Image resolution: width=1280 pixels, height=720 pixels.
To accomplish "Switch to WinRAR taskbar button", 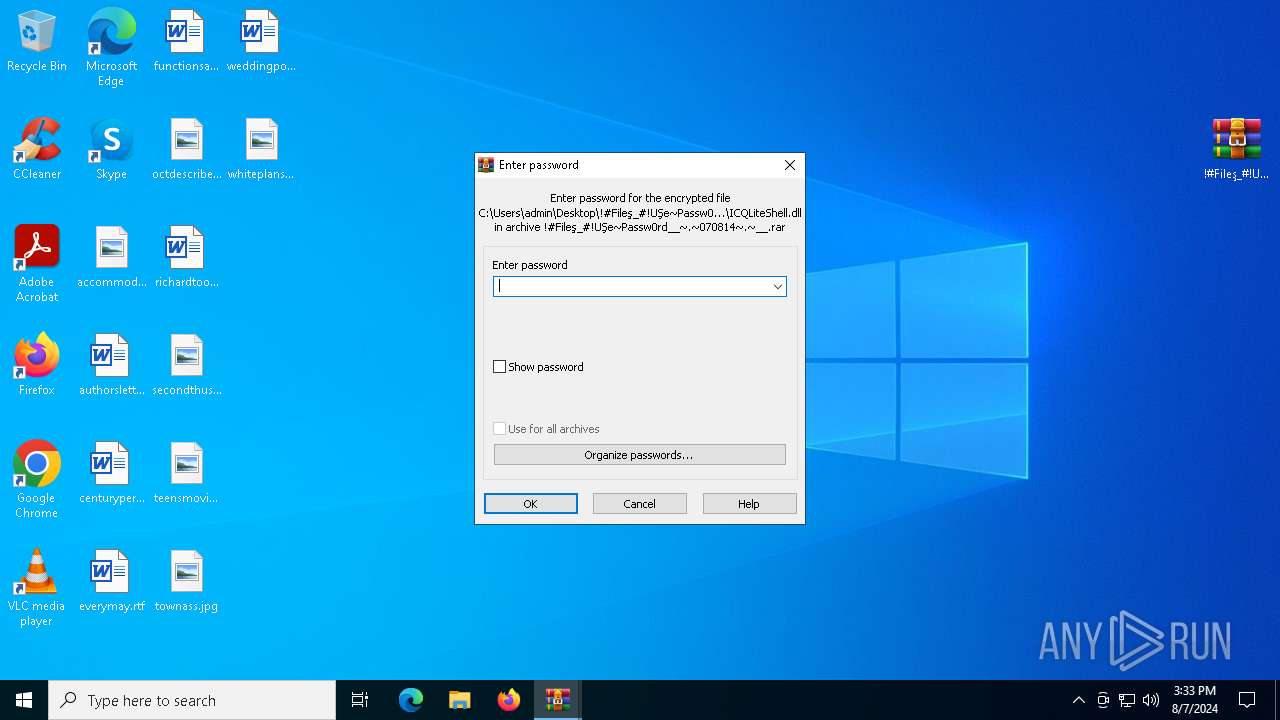I will tap(558, 700).
